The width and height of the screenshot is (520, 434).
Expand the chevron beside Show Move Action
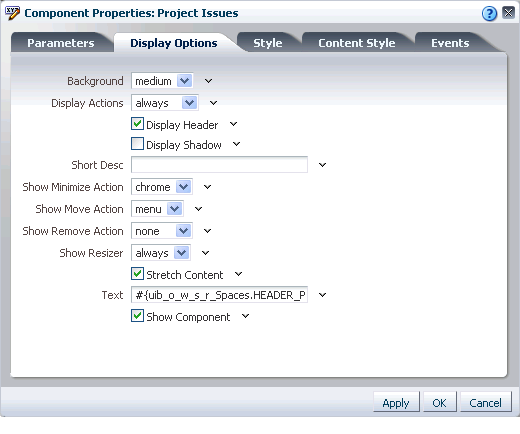tap(198, 209)
